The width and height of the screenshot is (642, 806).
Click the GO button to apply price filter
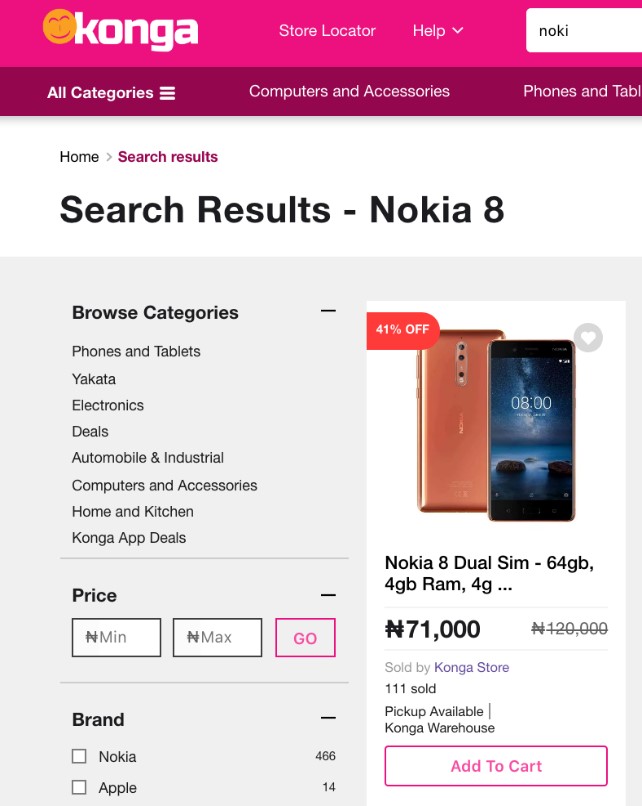(305, 637)
